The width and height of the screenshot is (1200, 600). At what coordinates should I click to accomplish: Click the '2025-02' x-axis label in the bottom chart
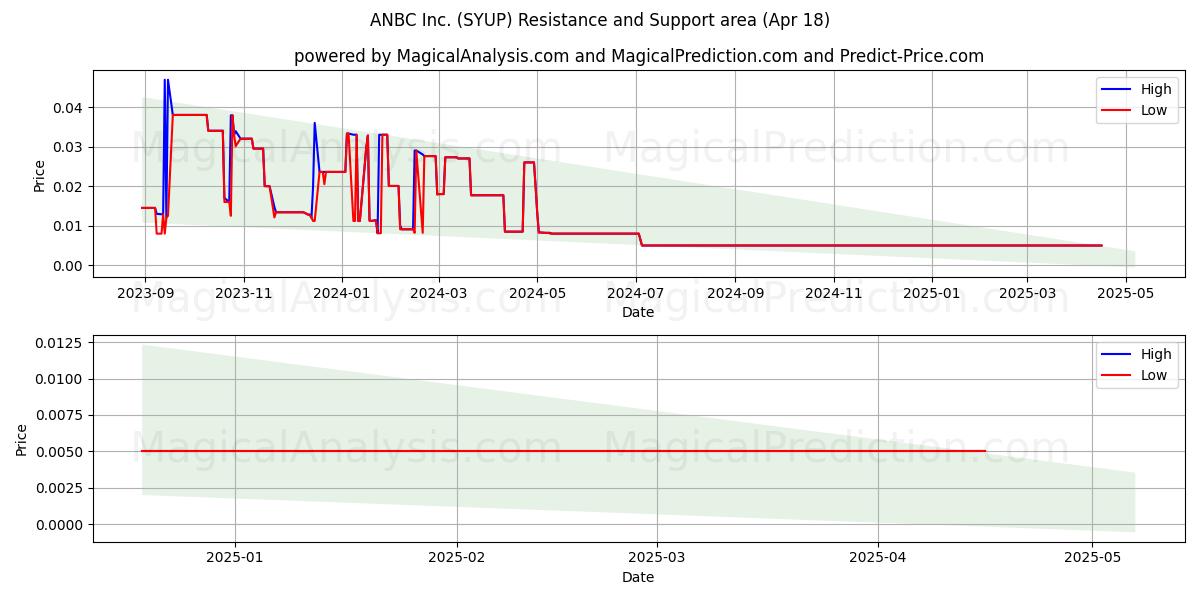(x=457, y=558)
